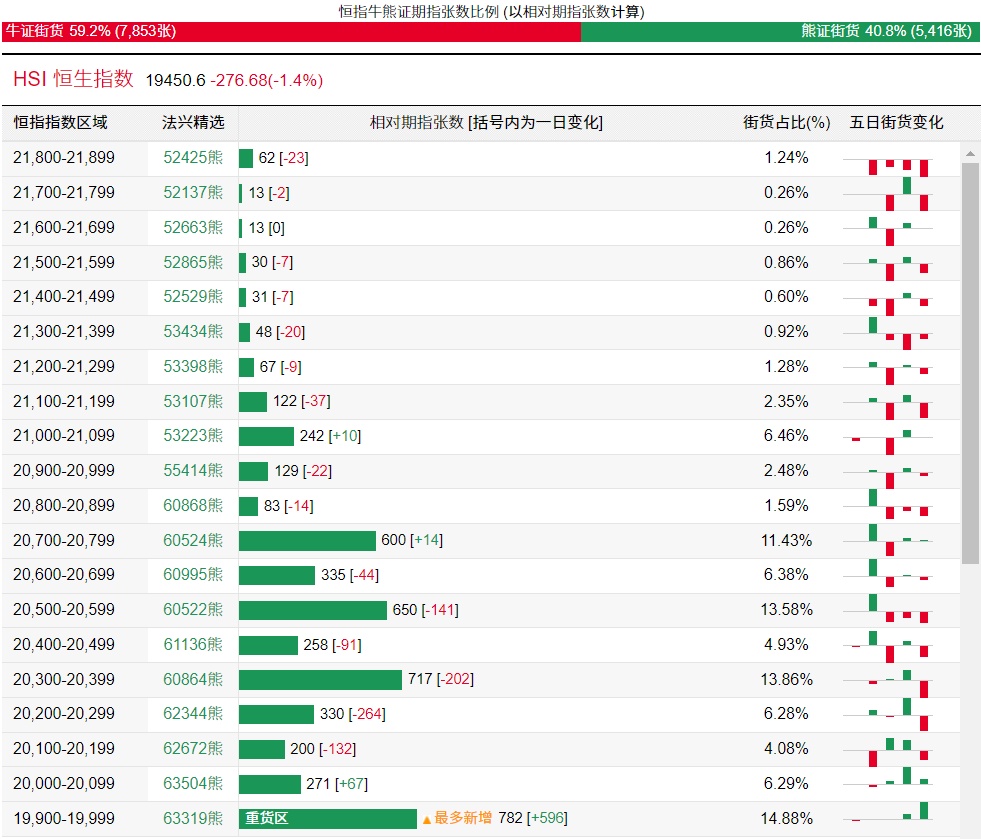Click the value 782 [+596]
Image resolution: width=981 pixels, height=839 pixels.
click(x=533, y=818)
